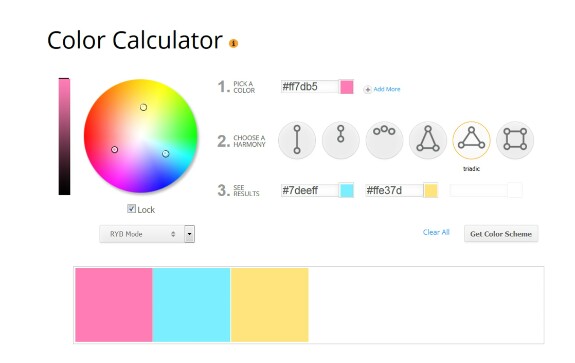575x363 pixels.
Task: Click the #ff7db5 hex color input field
Action: (310, 87)
